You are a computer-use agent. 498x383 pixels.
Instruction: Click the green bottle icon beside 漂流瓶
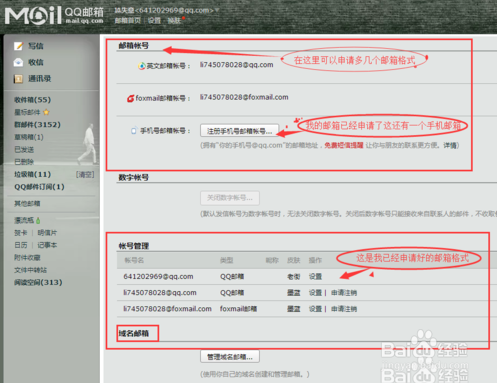point(38,220)
